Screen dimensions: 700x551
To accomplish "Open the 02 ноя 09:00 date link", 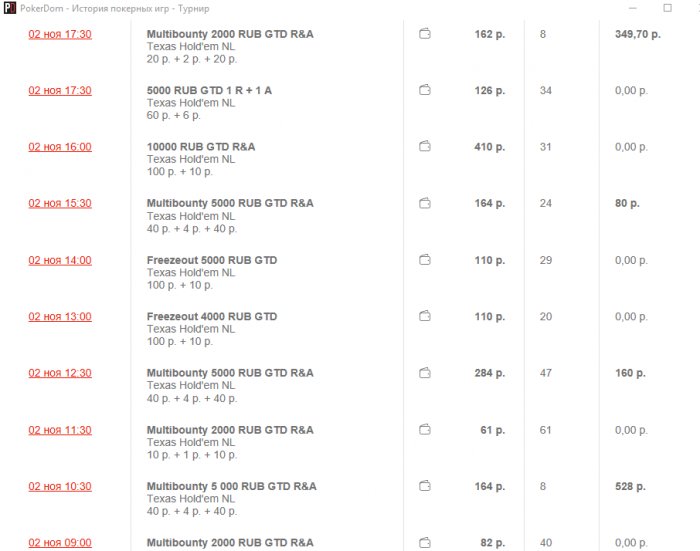I will [x=60, y=543].
